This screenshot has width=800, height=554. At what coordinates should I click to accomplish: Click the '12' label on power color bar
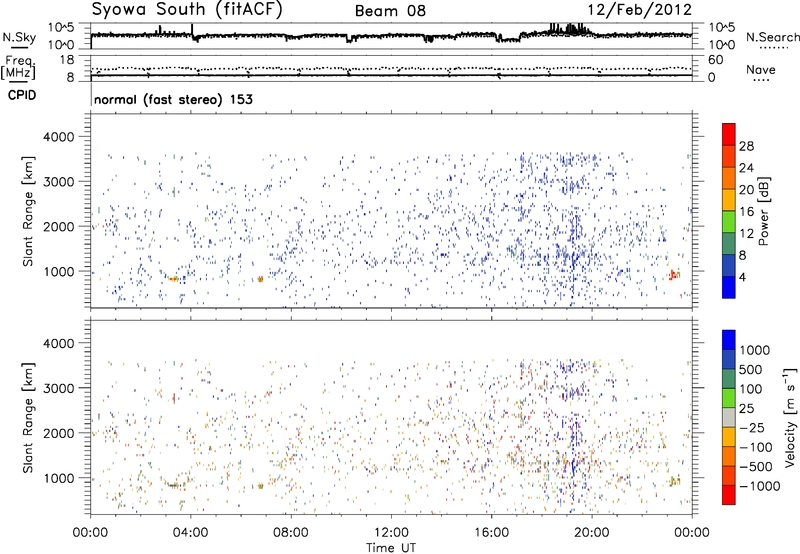click(x=746, y=234)
